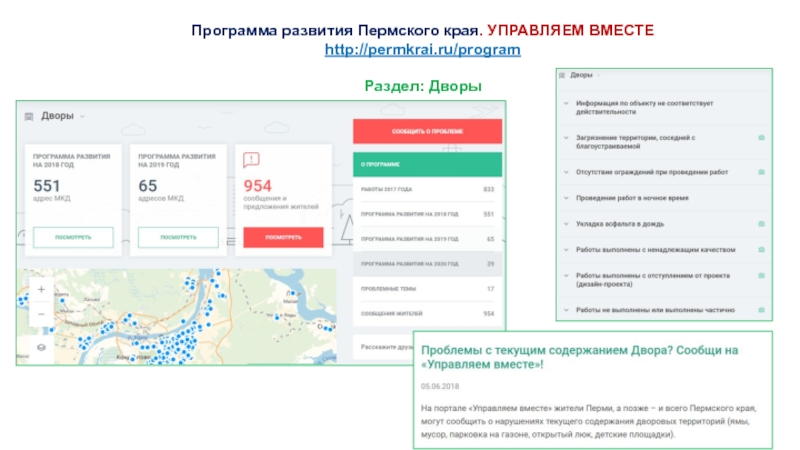Select СООБЩЕНИЯ ЖИТЕЛЕЙ menu row

(x=427, y=313)
